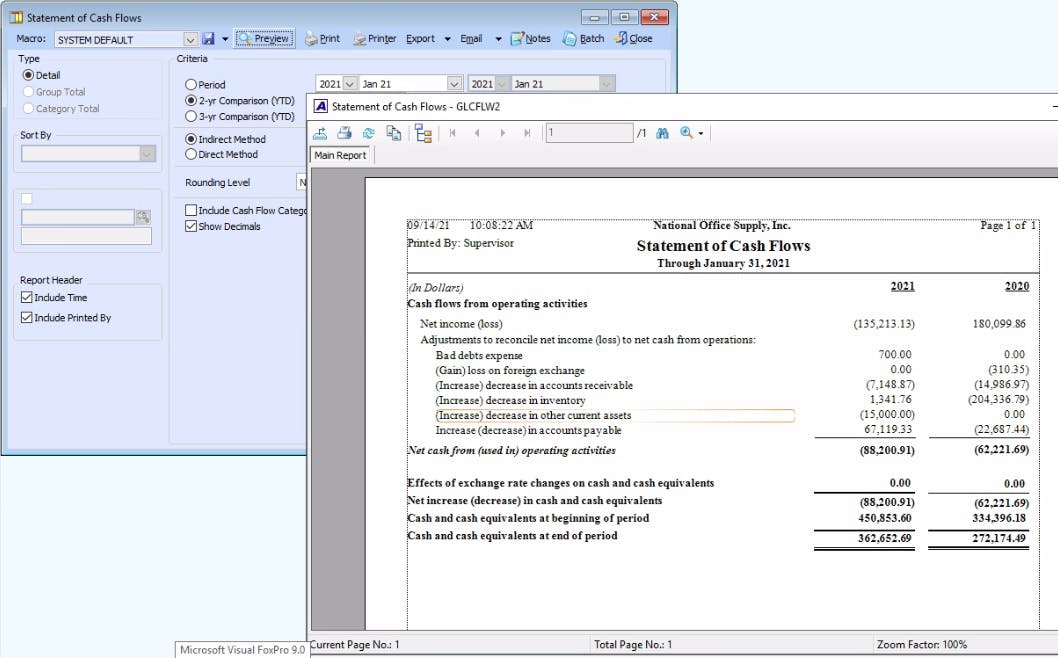1058x658 pixels.
Task: Click the 2021 column header in report
Action: click(902, 286)
